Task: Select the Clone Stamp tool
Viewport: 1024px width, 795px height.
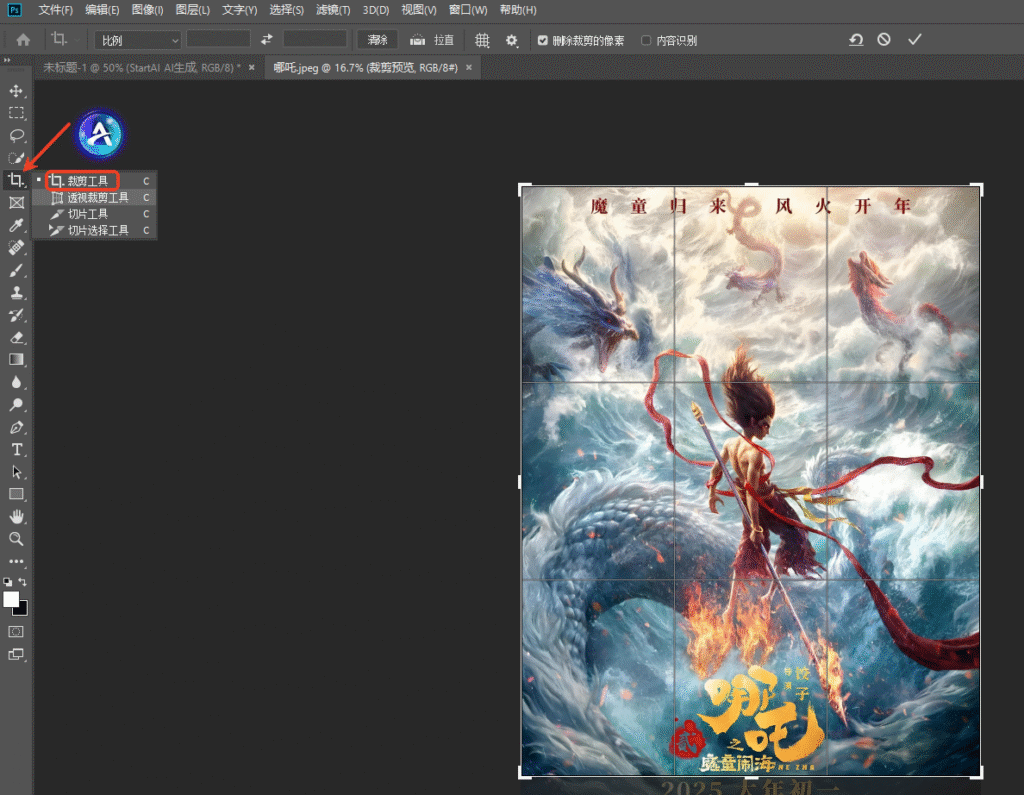Action: pyautogui.click(x=16, y=293)
